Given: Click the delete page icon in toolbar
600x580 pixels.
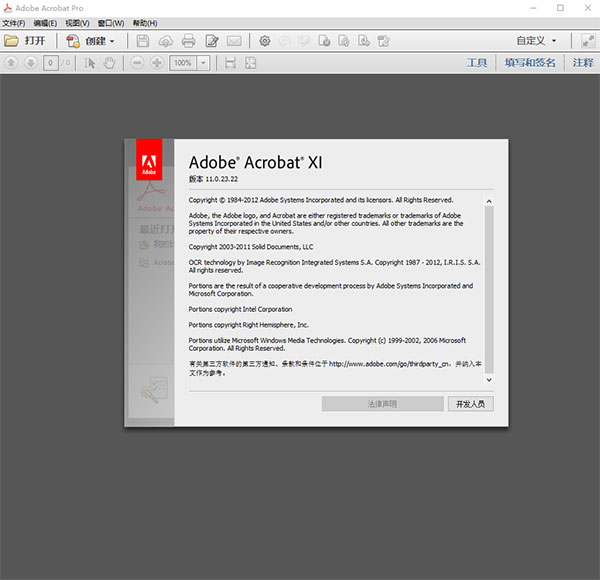Looking at the screenshot, I should point(324,41).
